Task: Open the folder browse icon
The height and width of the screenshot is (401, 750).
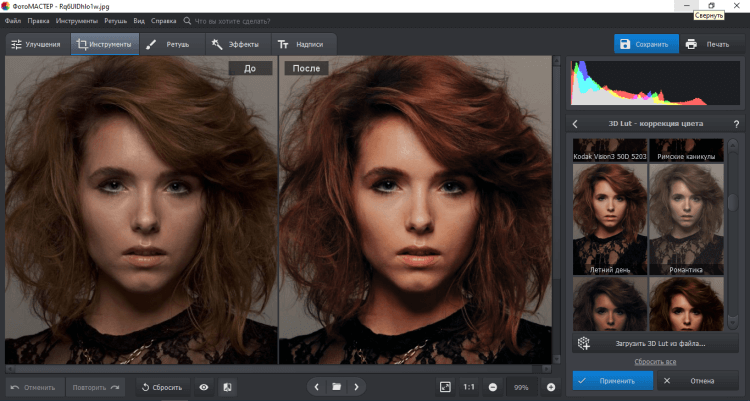Action: [337, 386]
